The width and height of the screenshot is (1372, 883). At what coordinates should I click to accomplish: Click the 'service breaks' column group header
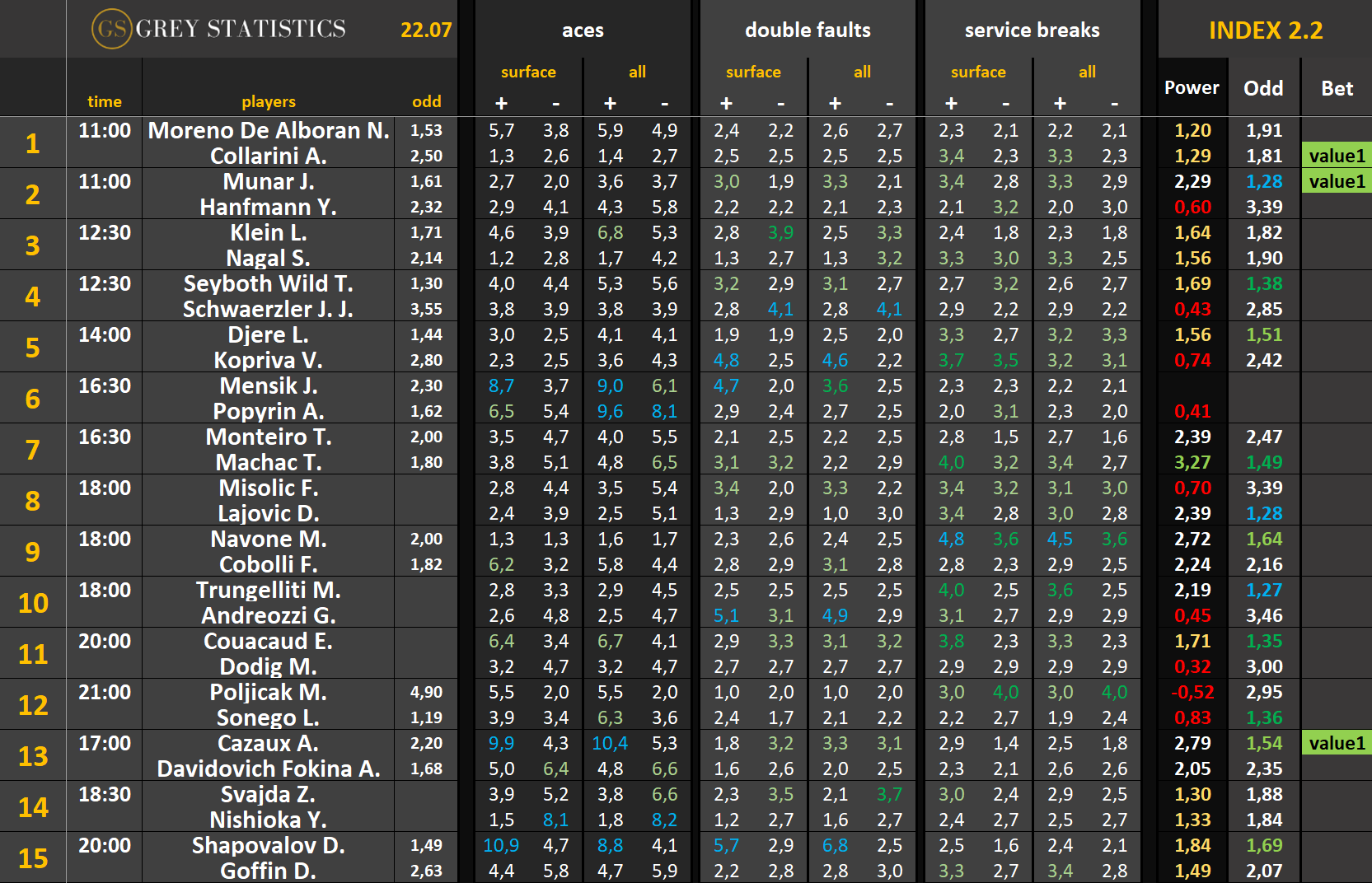point(1032,30)
